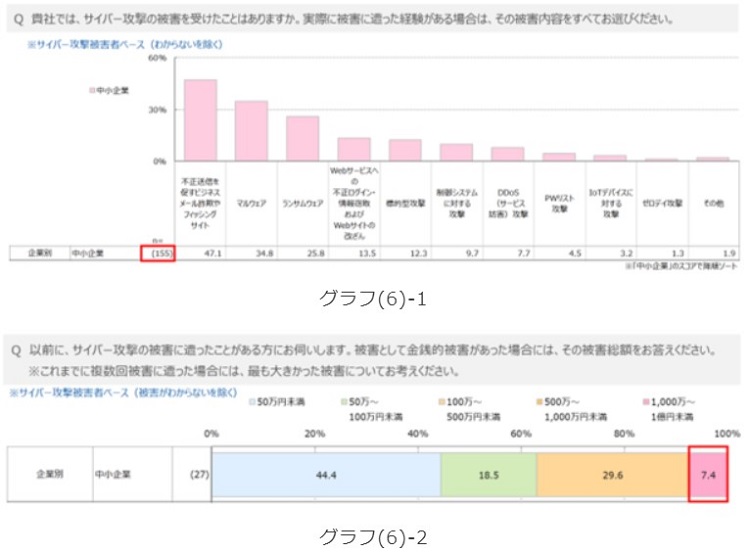
Task: Click the IoTデバイスに対する攻撃 category label
Action: [x=611, y=203]
